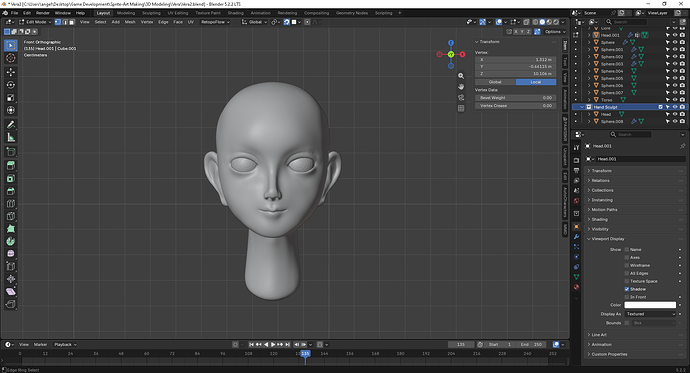Open the Display As Textured dropdown
Image resolution: width=690 pixels, height=373 pixels.
click(650, 314)
